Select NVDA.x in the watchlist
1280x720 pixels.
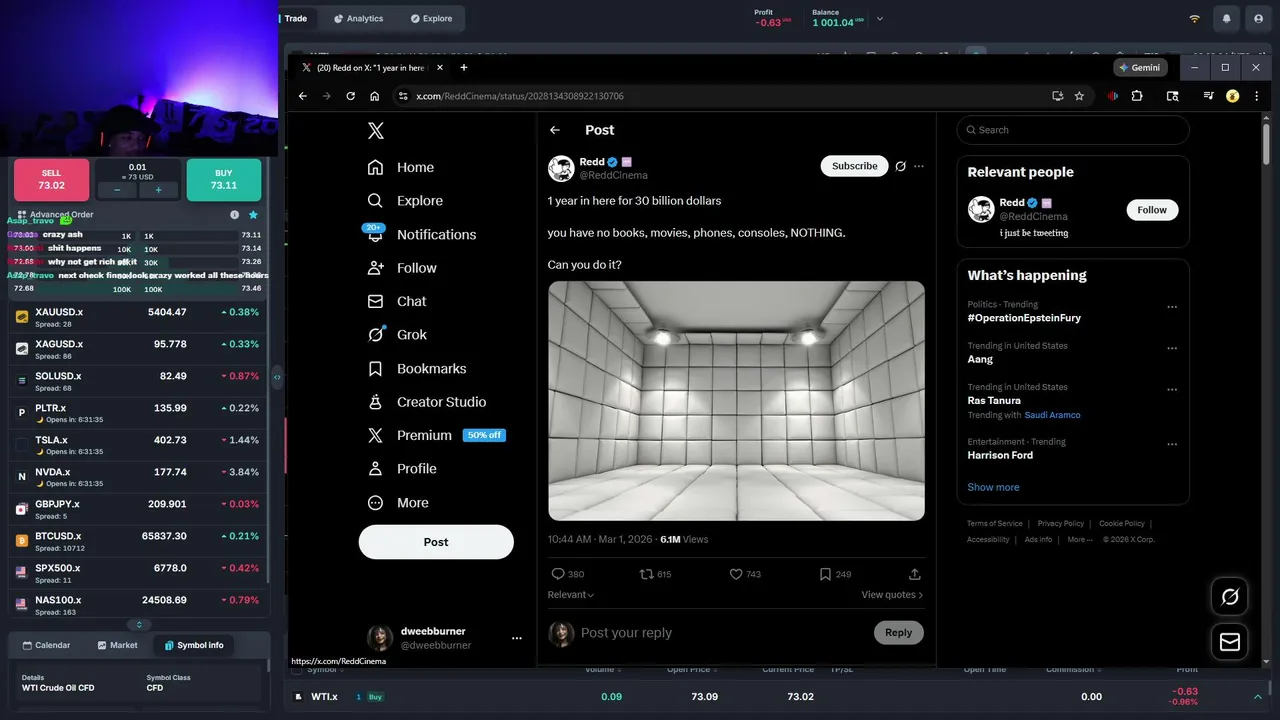tap(138, 477)
